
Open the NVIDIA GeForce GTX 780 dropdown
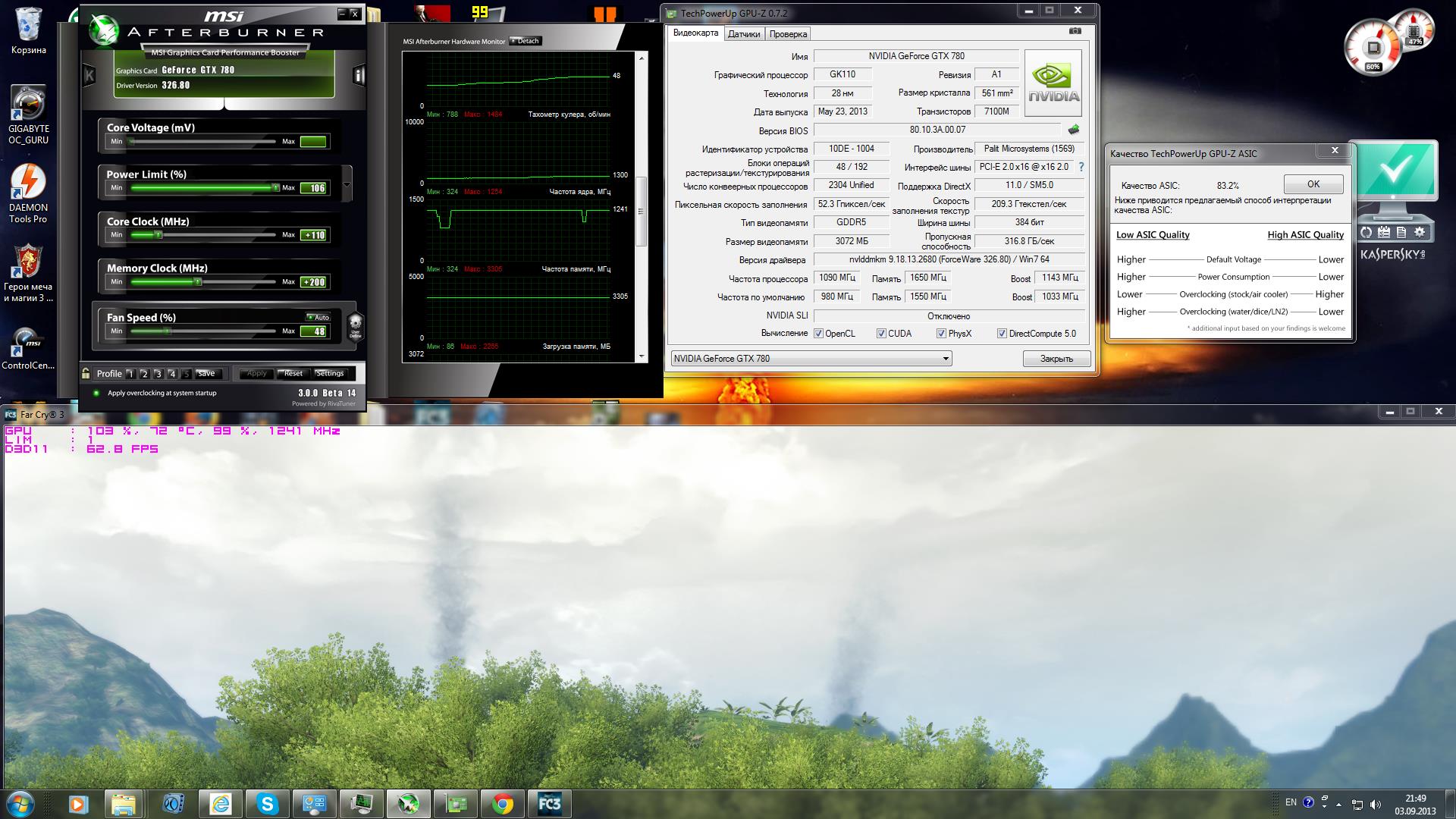pos(946,359)
